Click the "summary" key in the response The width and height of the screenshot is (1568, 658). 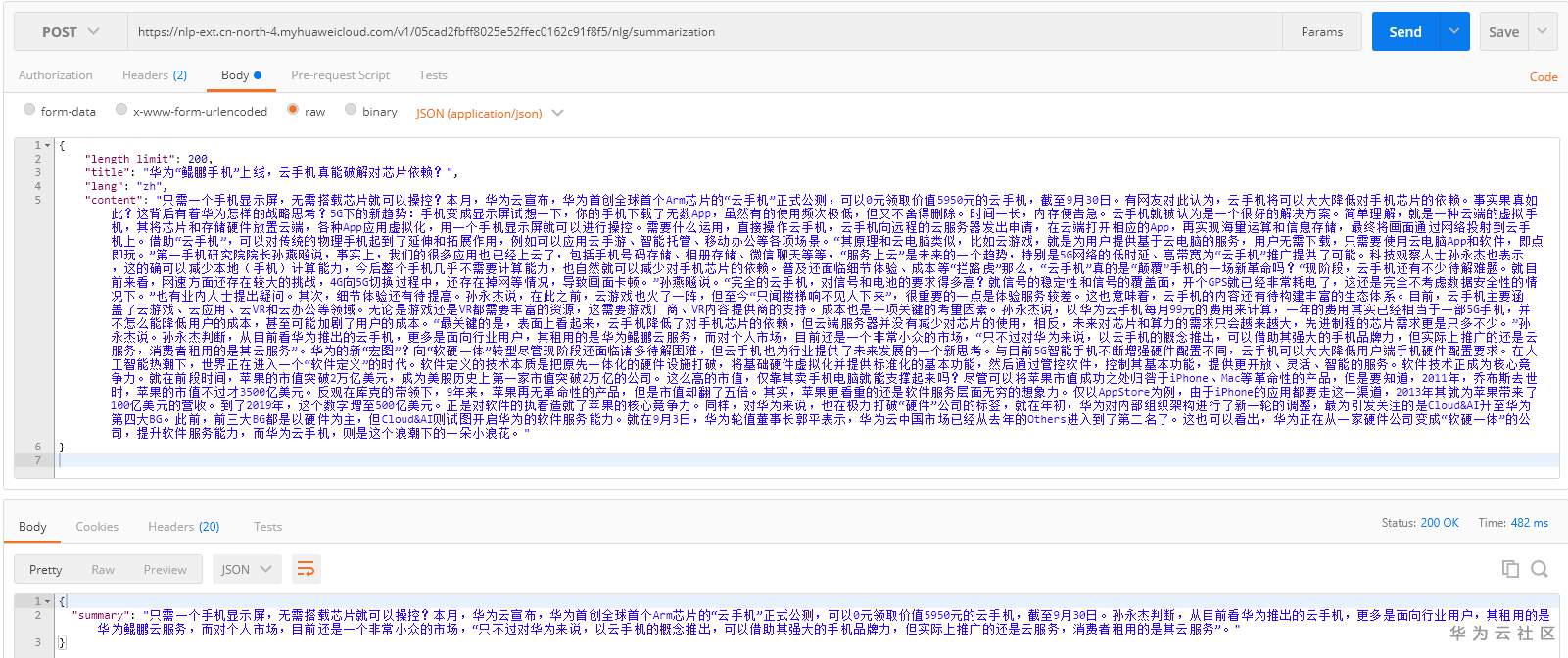(x=101, y=615)
